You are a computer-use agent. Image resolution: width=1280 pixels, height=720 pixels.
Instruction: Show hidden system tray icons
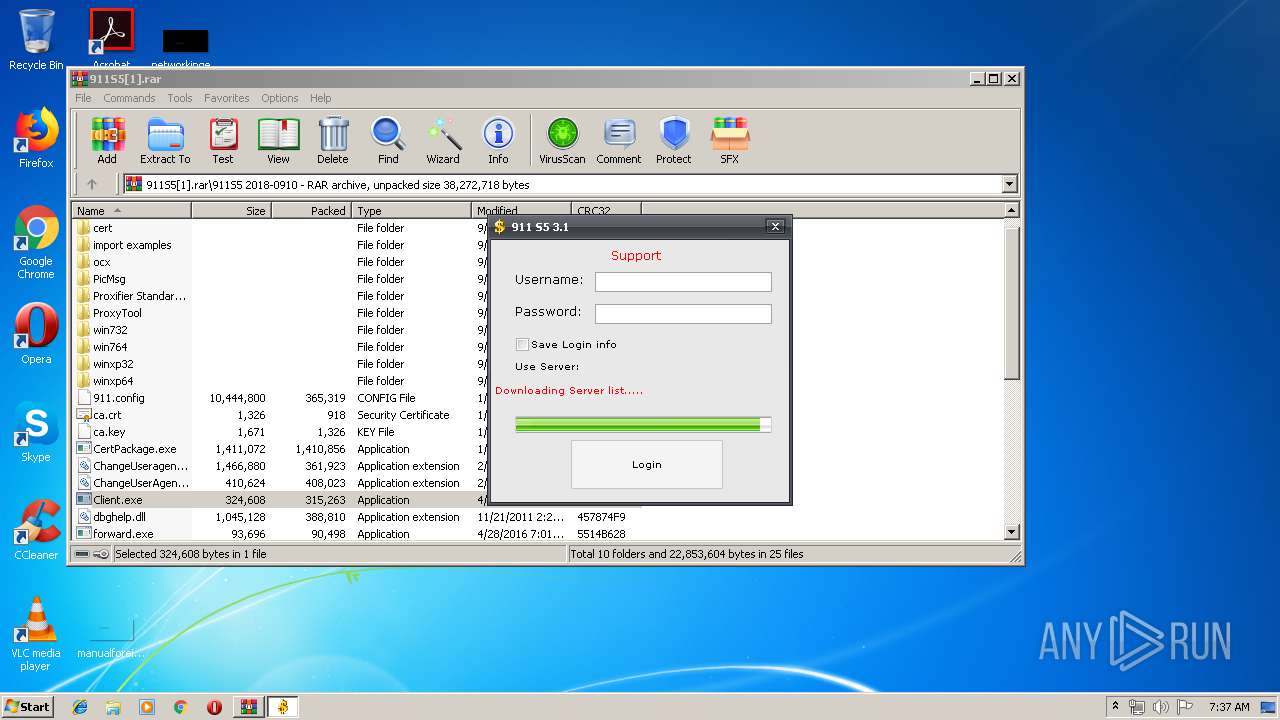[1115, 707]
